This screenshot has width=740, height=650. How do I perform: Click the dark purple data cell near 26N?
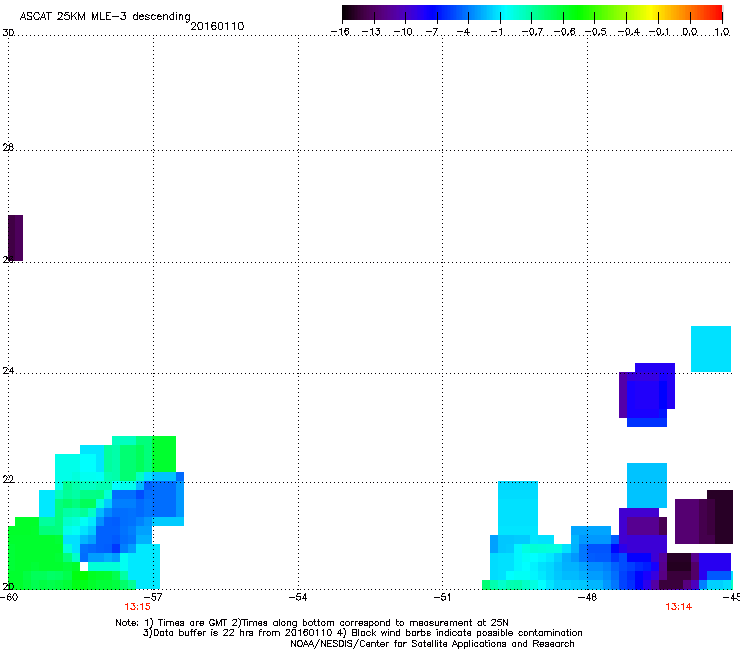click(16, 237)
